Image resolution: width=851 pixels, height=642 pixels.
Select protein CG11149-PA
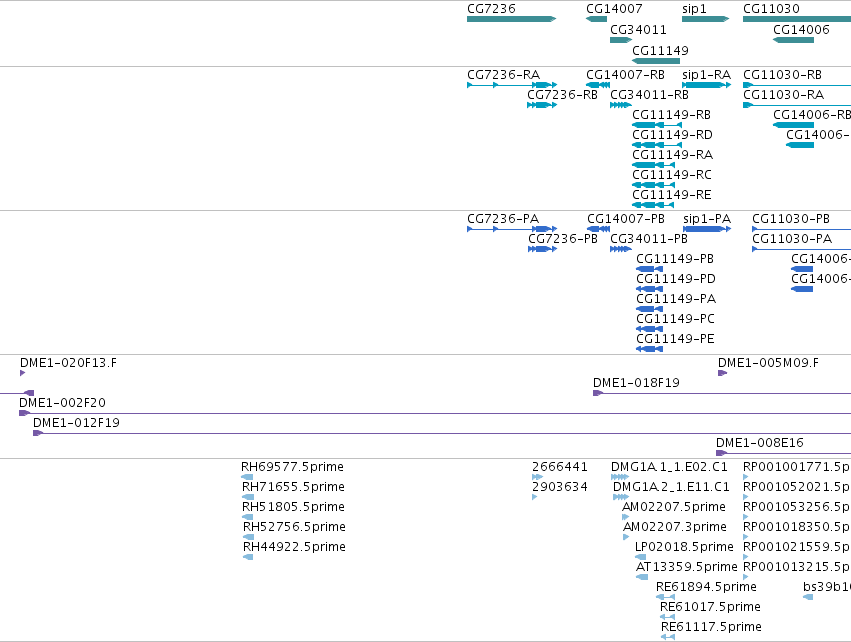pos(649,309)
